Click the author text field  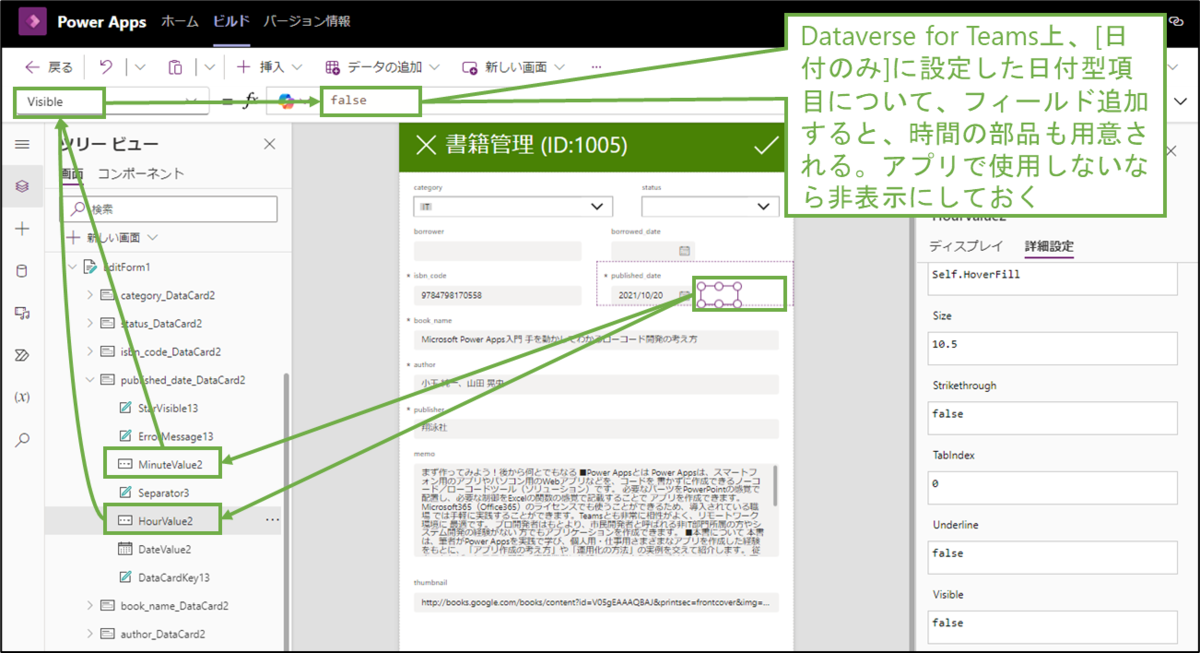pos(596,384)
